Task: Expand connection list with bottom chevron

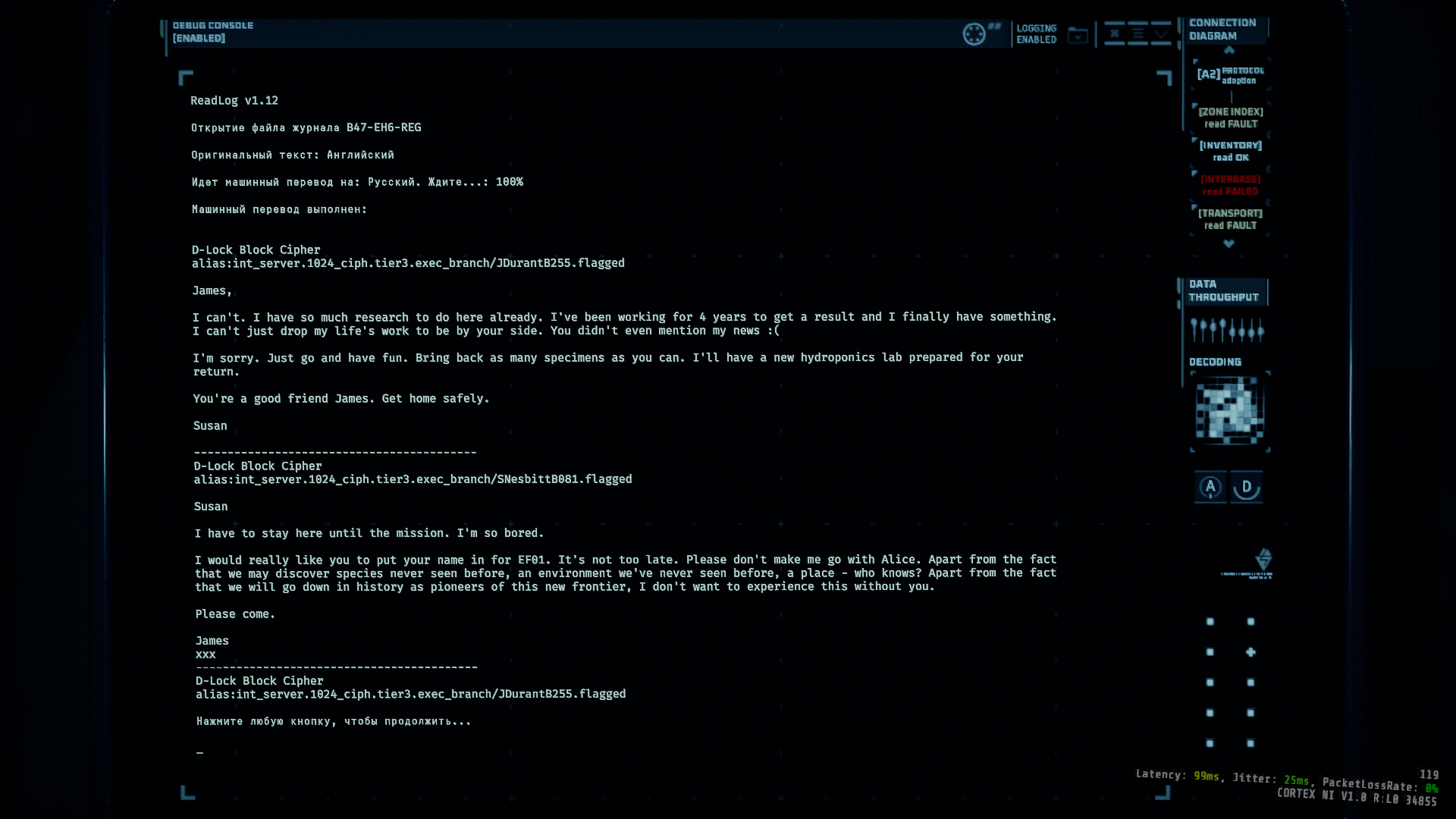Action: point(1228,243)
